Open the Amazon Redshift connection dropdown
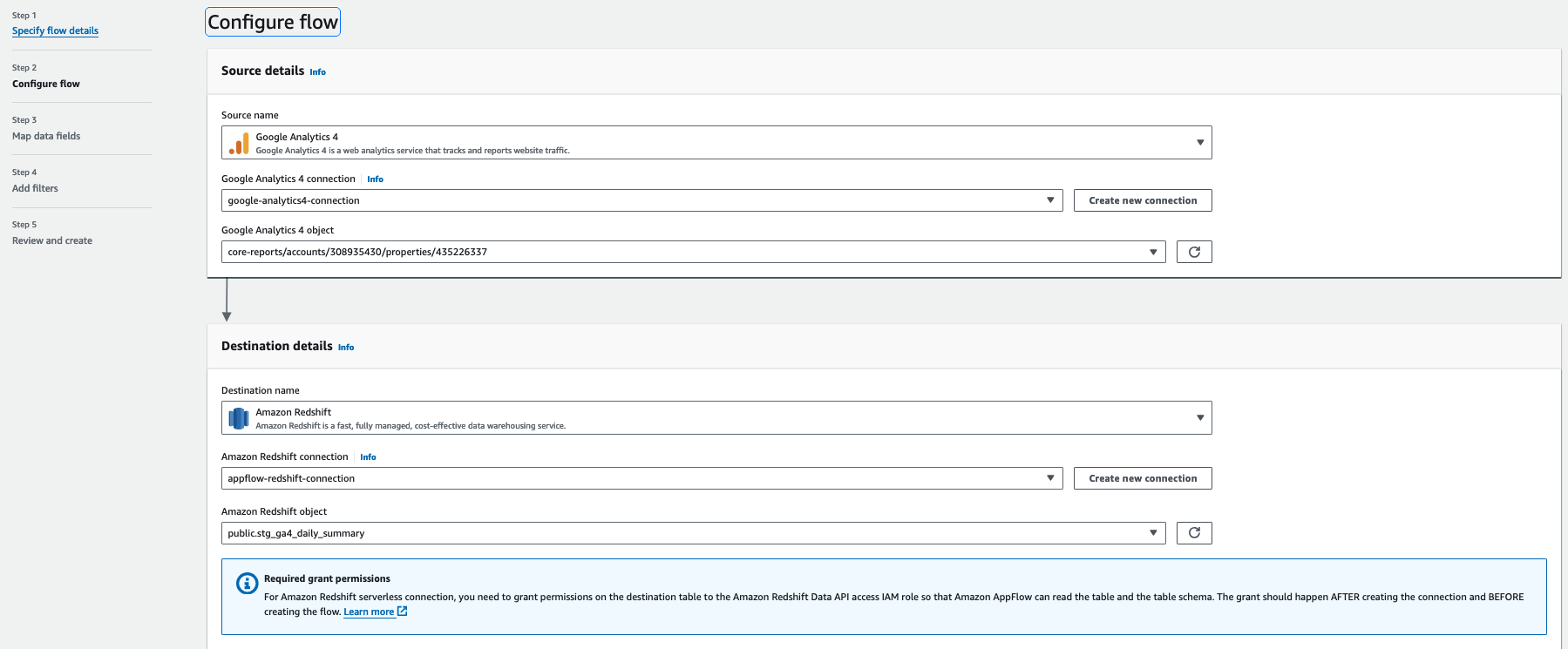Image resolution: width=1568 pixels, height=649 pixels. (642, 478)
